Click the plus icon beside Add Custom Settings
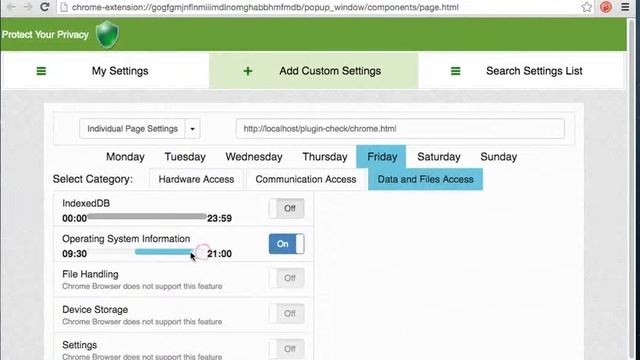640x360 pixels. (248, 71)
